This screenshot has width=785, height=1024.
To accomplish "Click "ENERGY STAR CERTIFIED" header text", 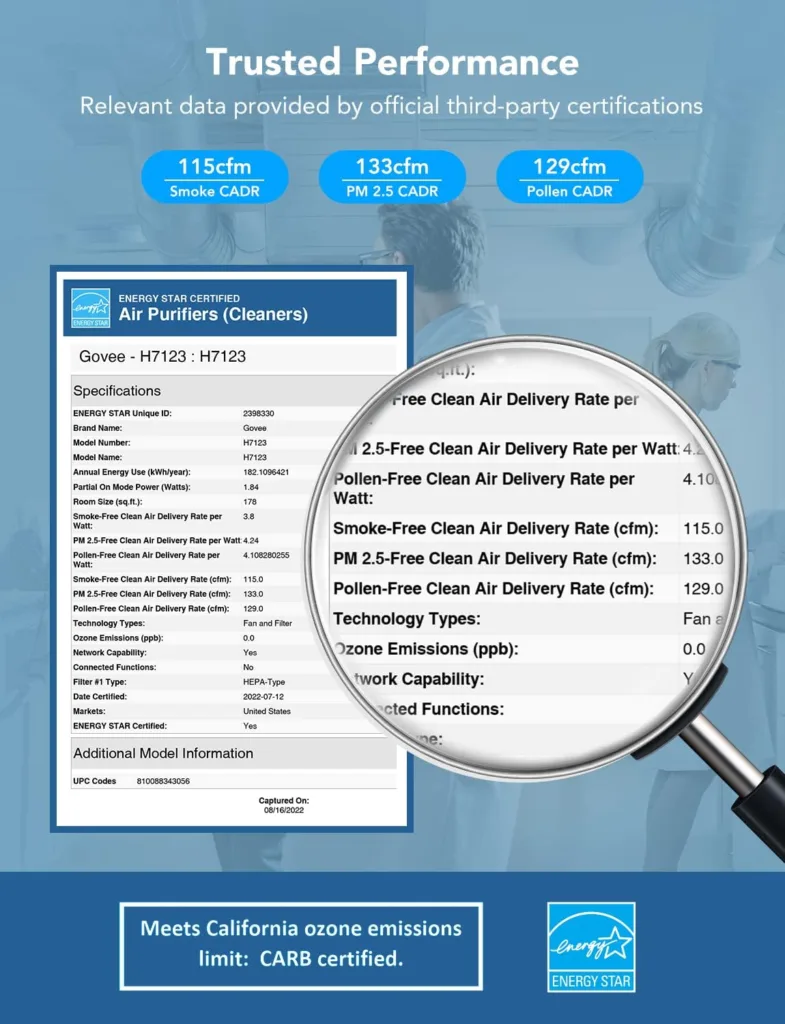I will [x=179, y=298].
